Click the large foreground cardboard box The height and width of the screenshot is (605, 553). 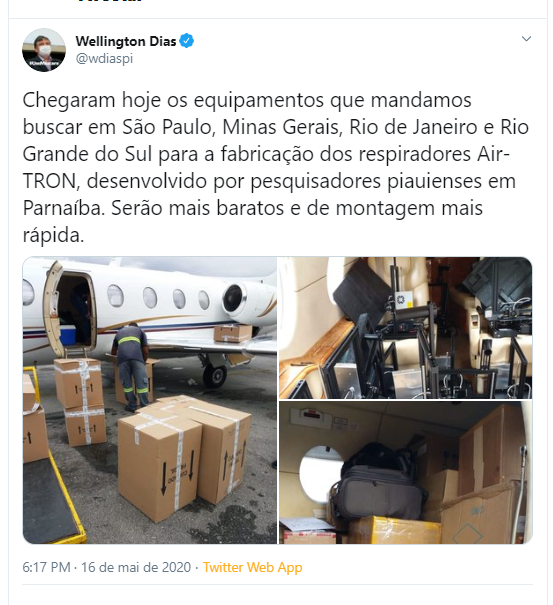pyautogui.click(x=160, y=466)
